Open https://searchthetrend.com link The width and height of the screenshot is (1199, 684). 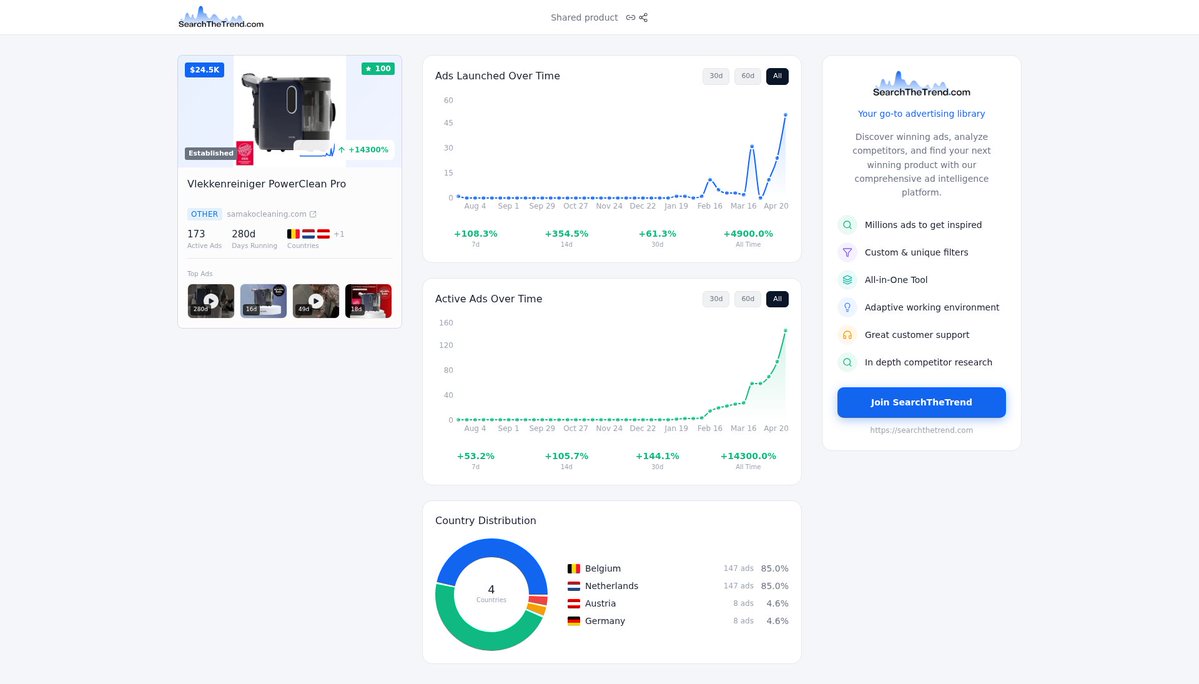click(921, 430)
